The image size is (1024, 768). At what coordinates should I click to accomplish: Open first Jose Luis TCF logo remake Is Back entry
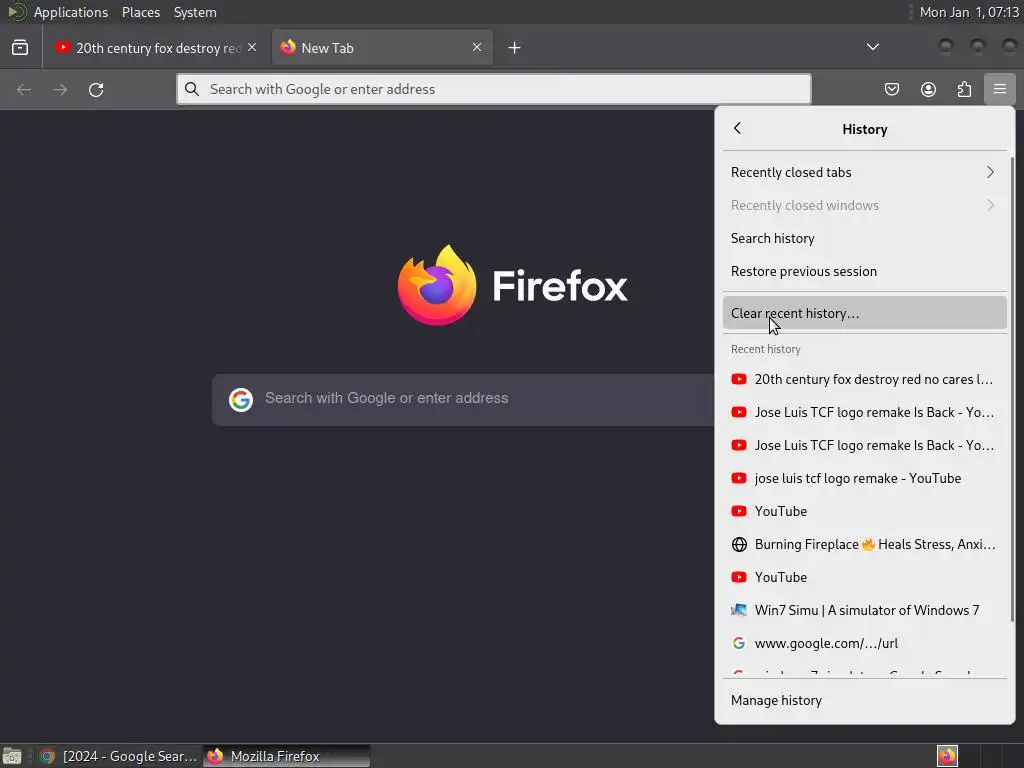coord(865,412)
